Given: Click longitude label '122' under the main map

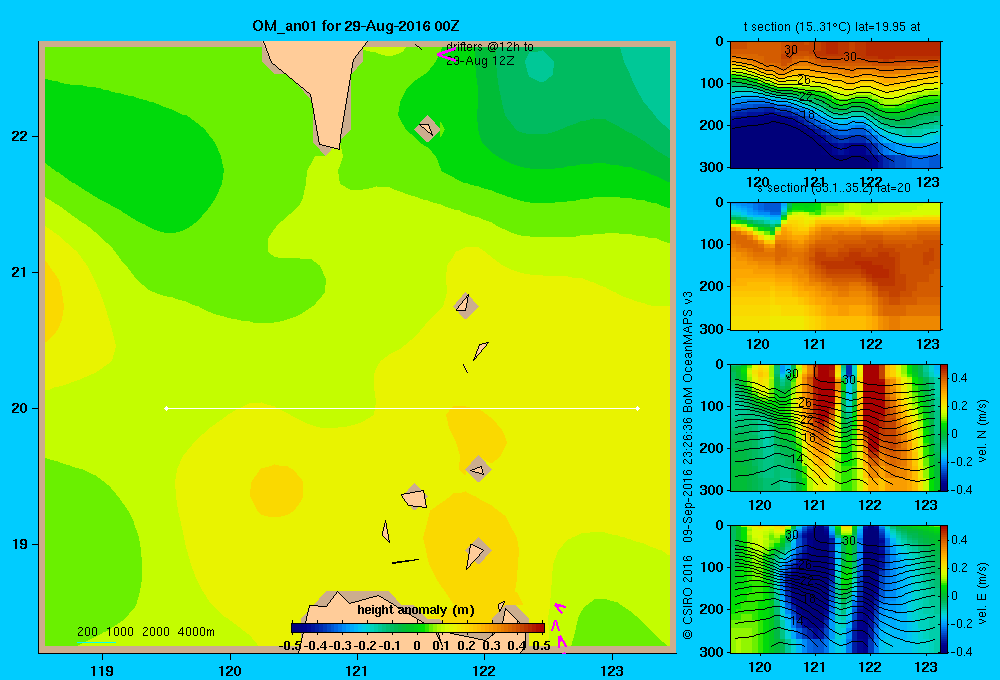Looking at the screenshot, I should (484, 670).
